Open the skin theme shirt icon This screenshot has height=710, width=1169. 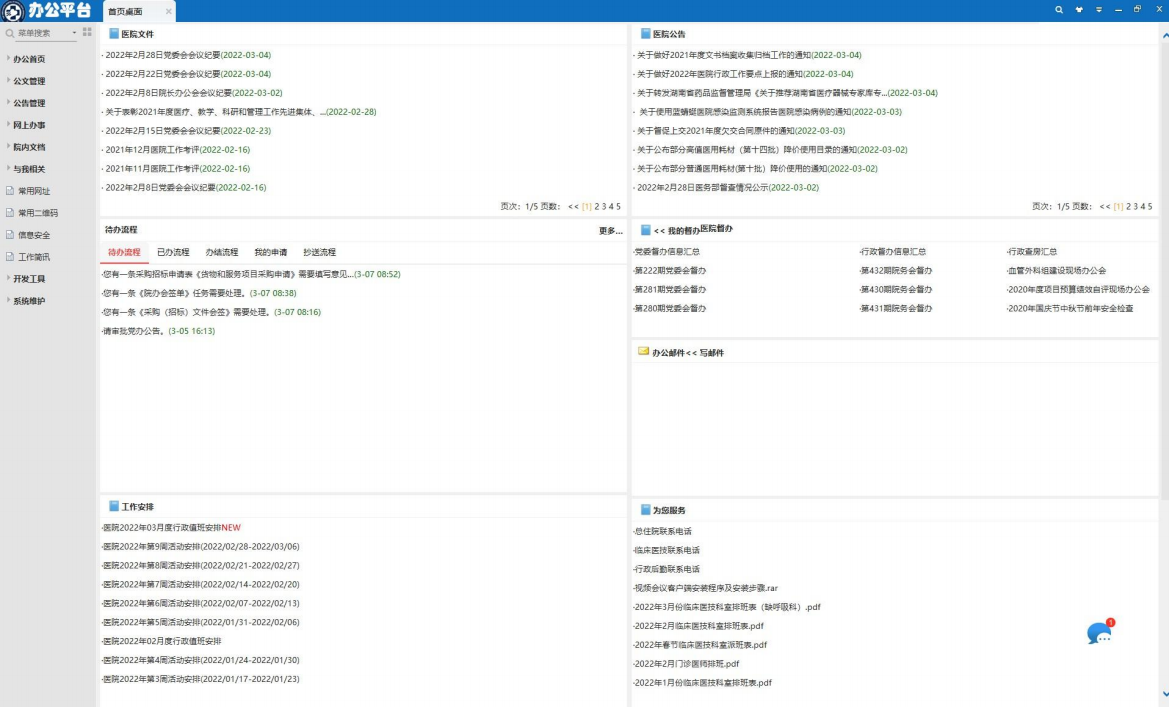click(1079, 10)
